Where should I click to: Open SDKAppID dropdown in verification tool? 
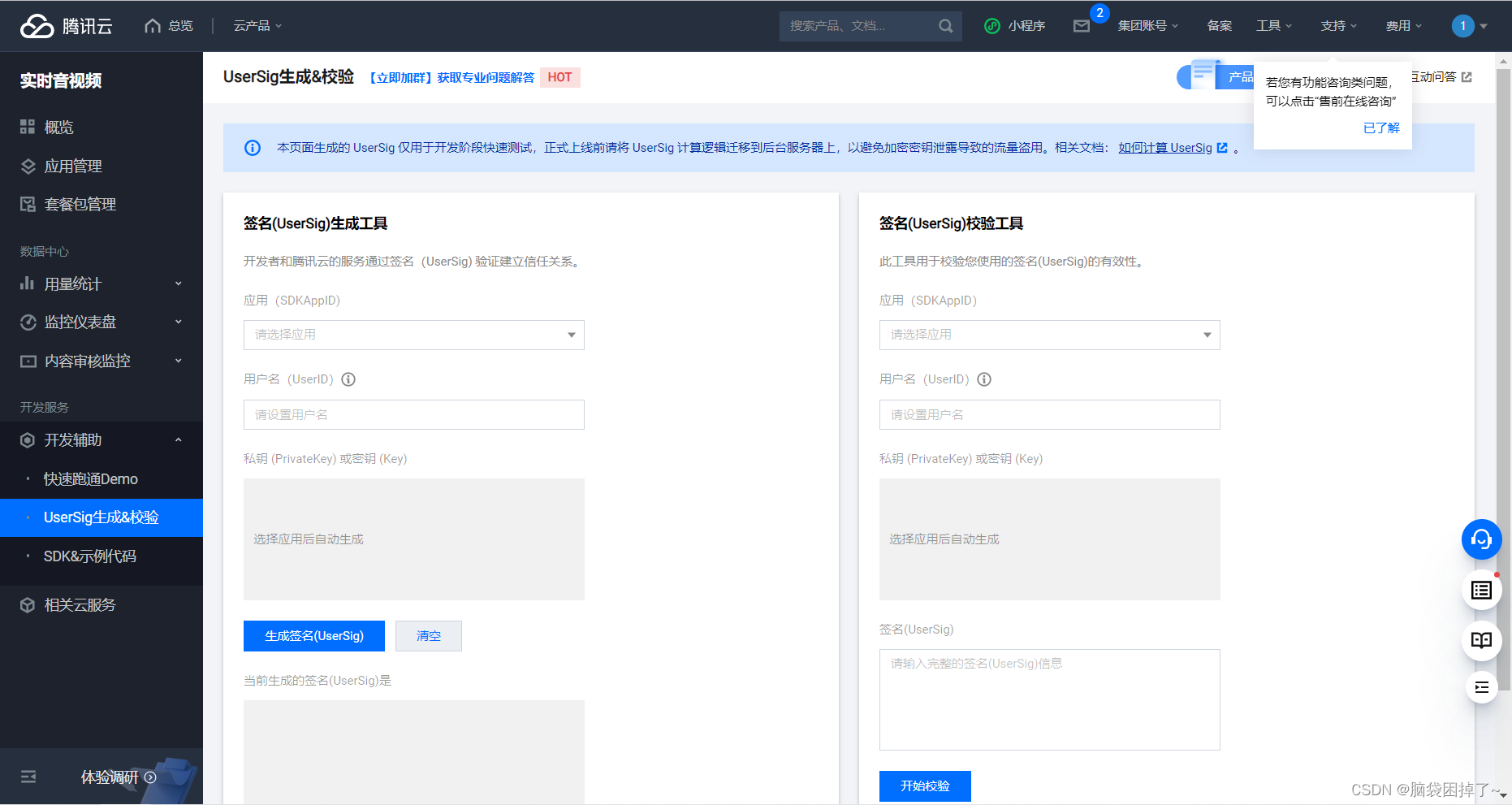[1050, 335]
